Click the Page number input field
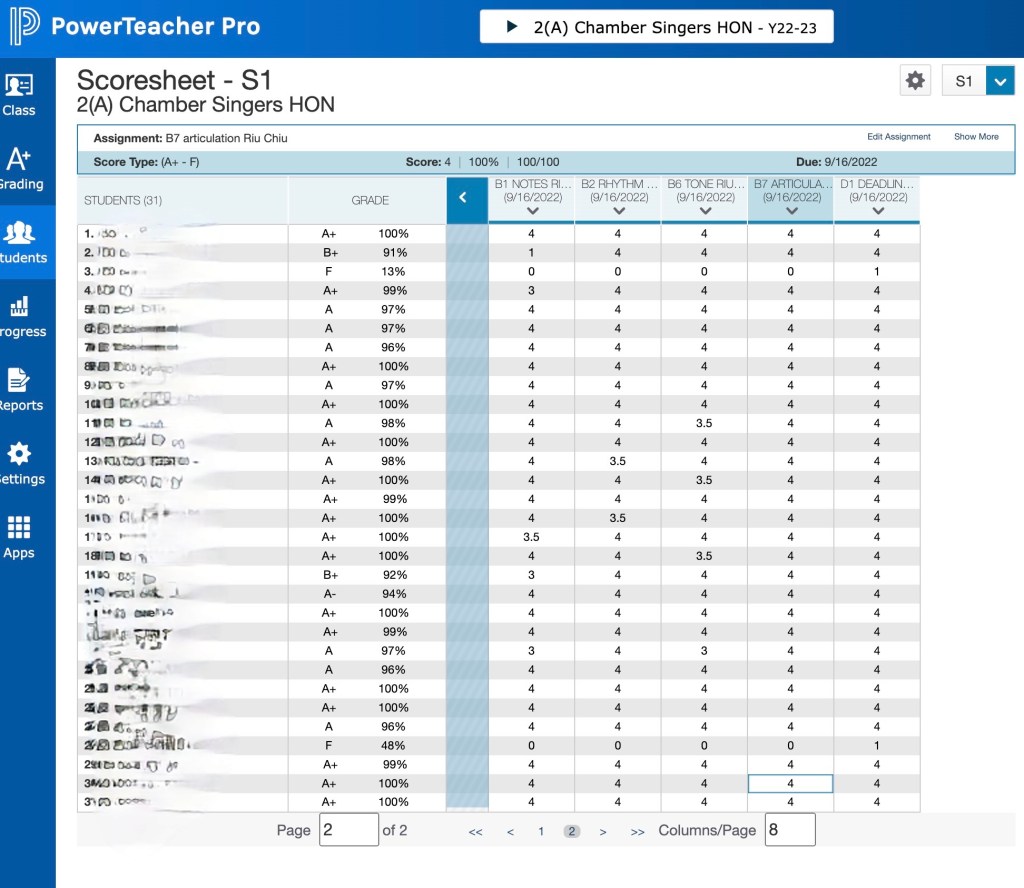This screenshot has width=1024, height=888. tap(348, 830)
